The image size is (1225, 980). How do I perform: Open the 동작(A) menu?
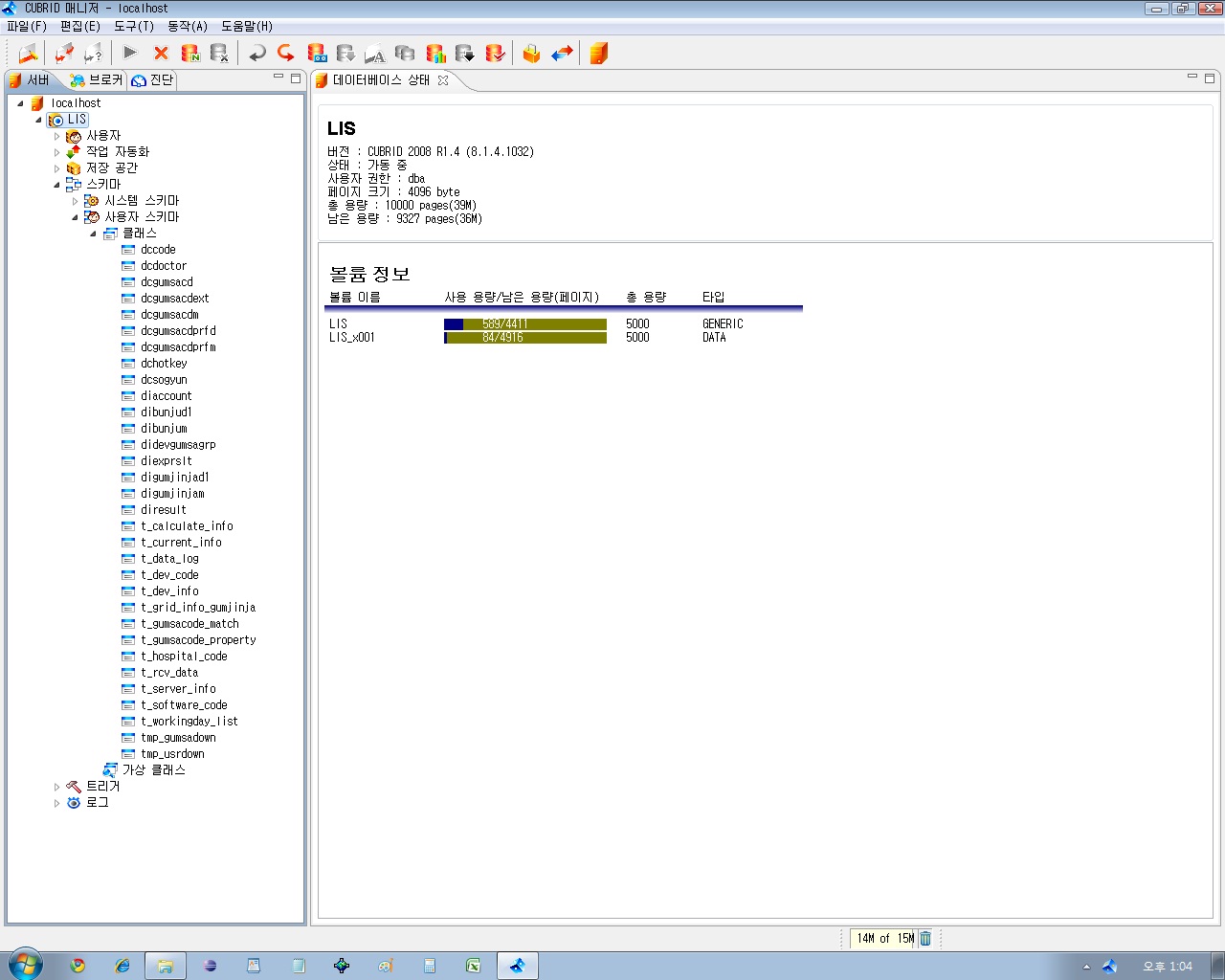(x=187, y=27)
